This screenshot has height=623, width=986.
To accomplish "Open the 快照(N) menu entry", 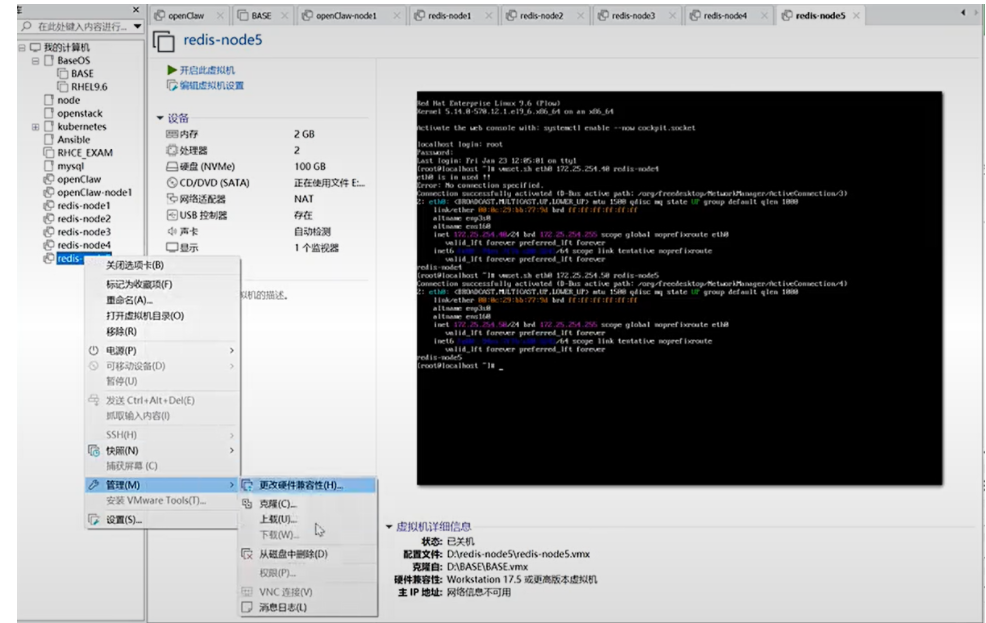I will pyautogui.click(x=122, y=450).
